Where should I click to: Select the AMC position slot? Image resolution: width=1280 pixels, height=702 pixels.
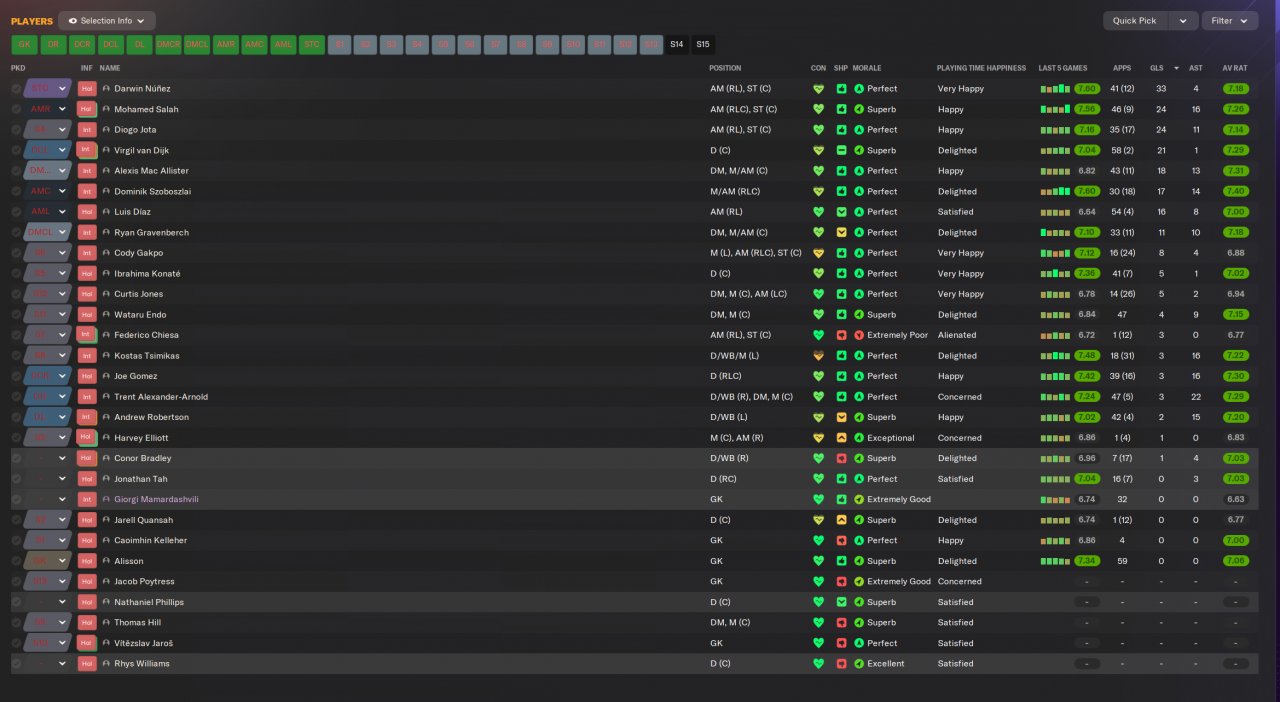point(254,45)
